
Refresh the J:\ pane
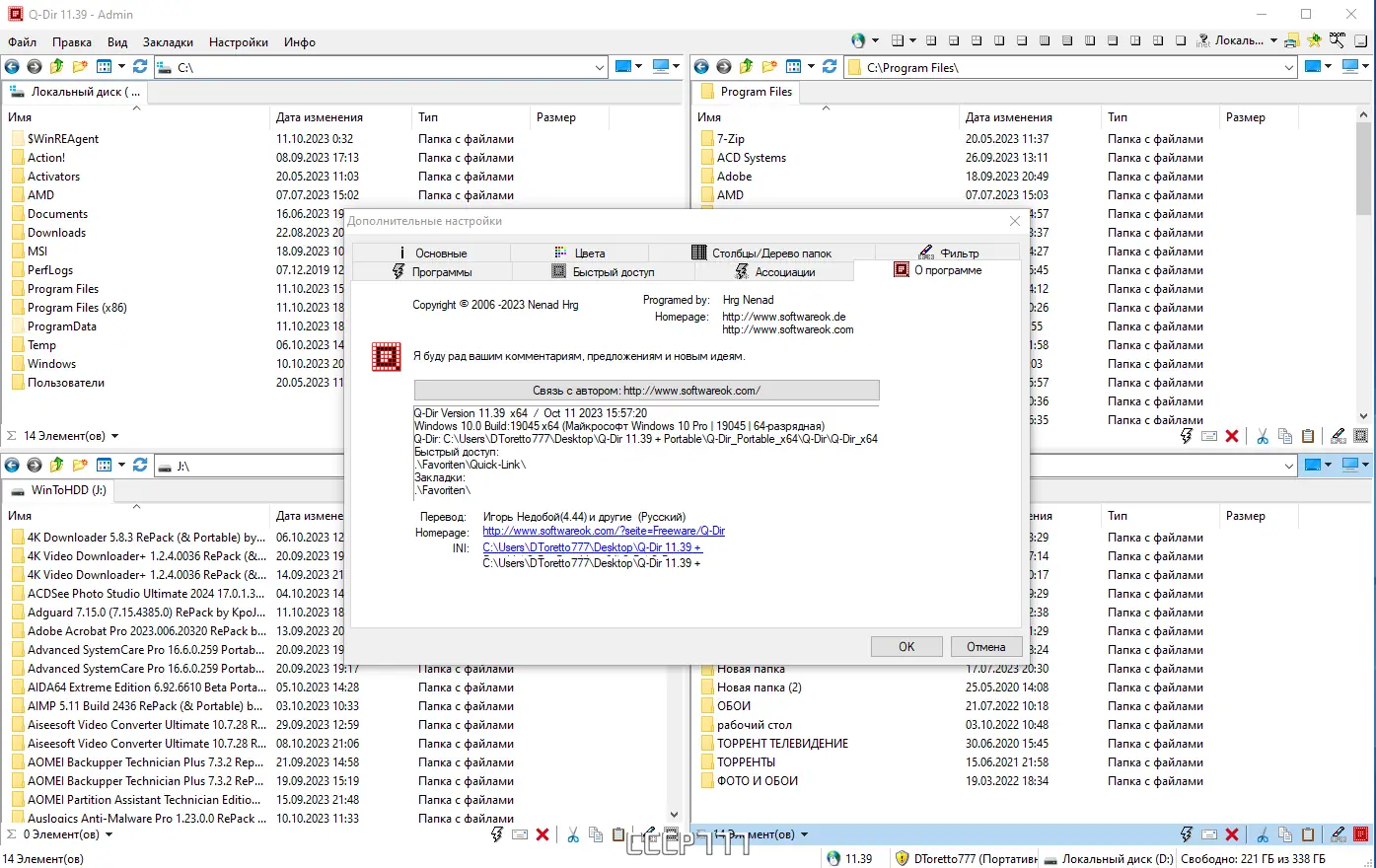tap(140, 466)
